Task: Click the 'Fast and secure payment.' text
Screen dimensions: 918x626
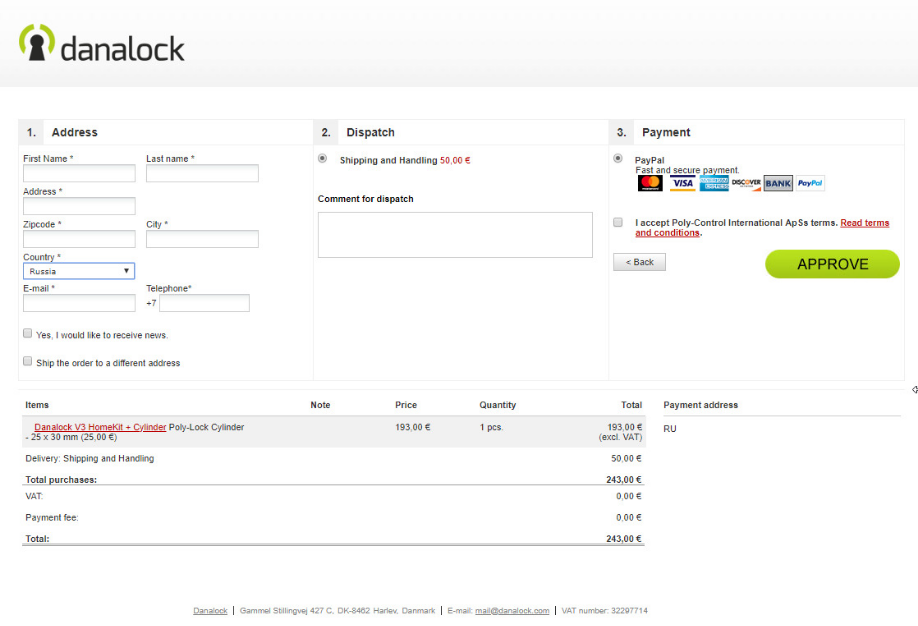Action: (687, 170)
